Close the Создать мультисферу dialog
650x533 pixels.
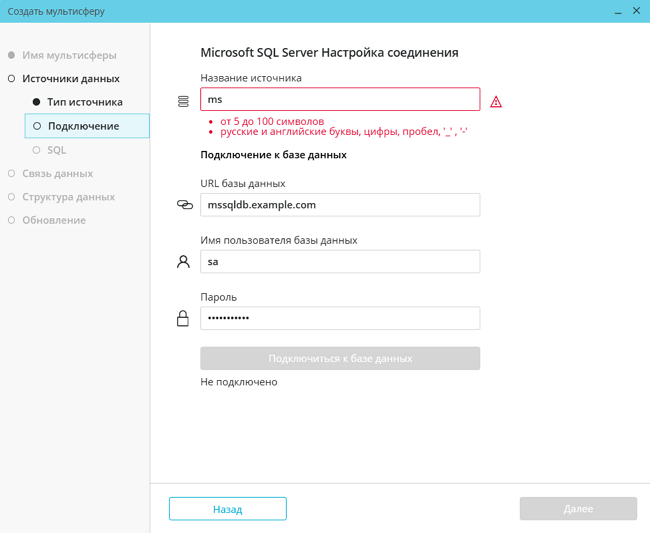pyautogui.click(x=636, y=11)
